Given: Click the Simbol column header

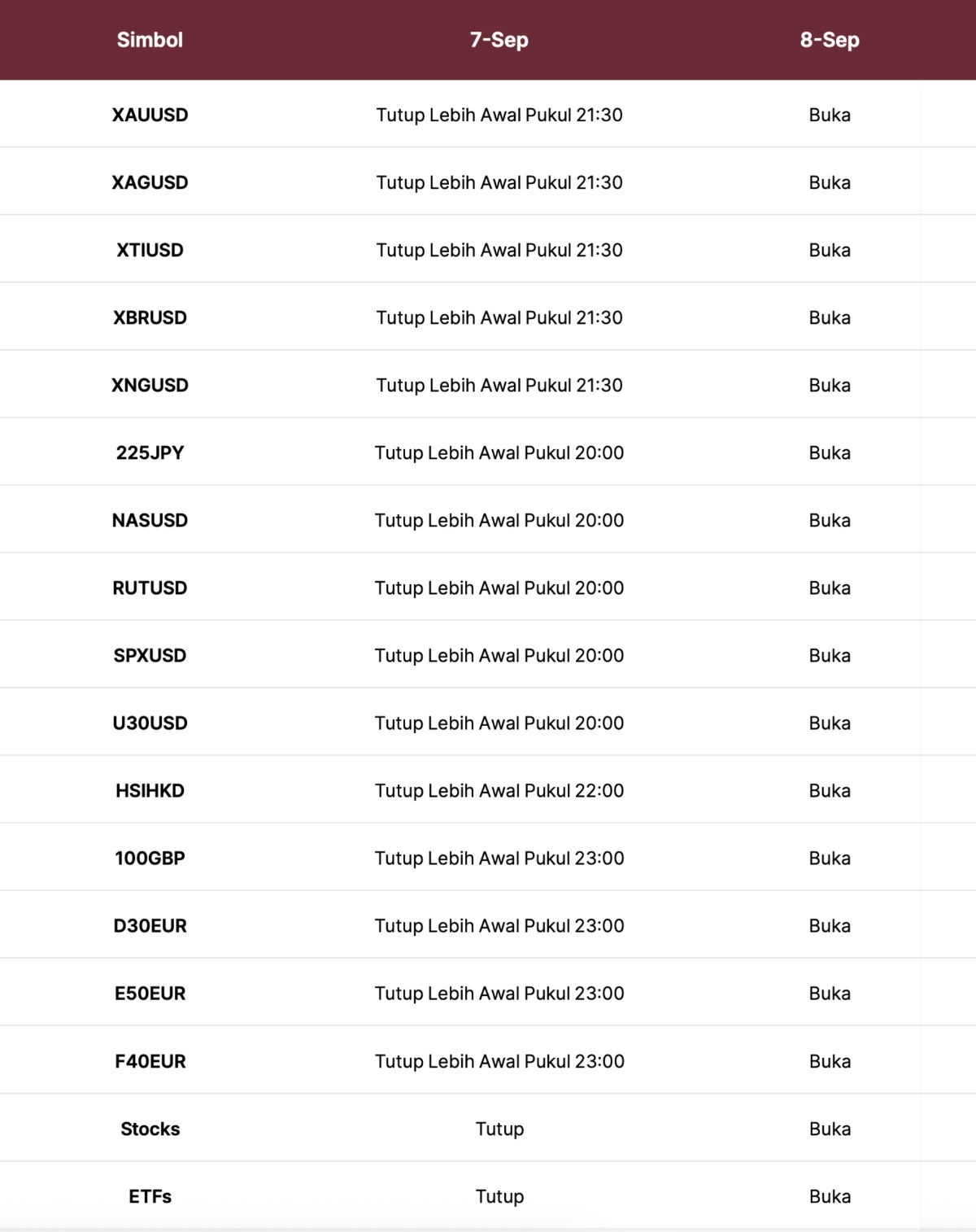Looking at the screenshot, I should 150,40.
